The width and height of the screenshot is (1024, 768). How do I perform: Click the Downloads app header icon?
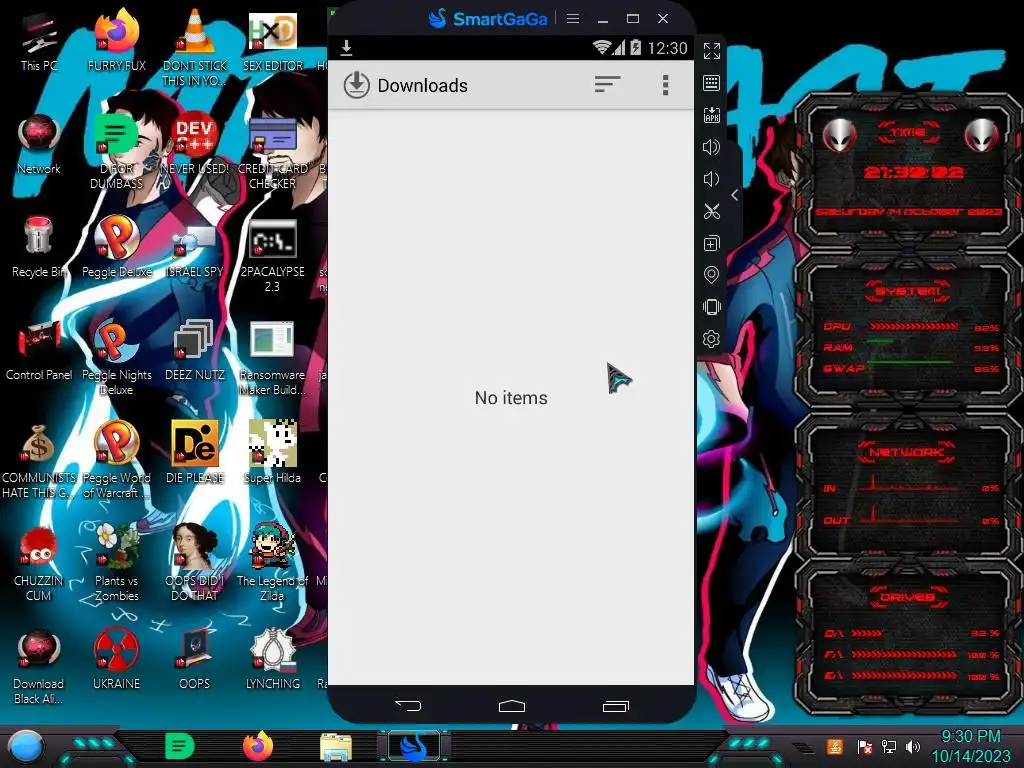coord(357,85)
